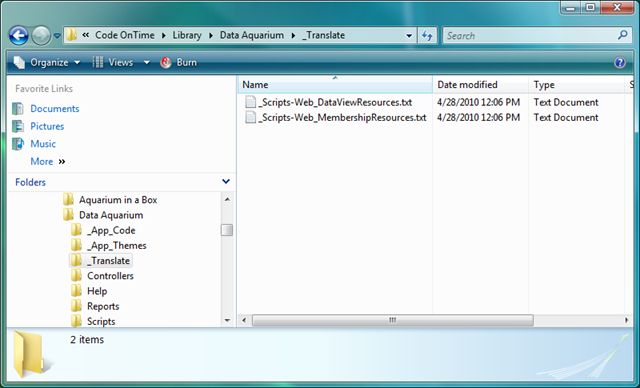
Task: Select the Help folder in tree
Action: pos(97,291)
